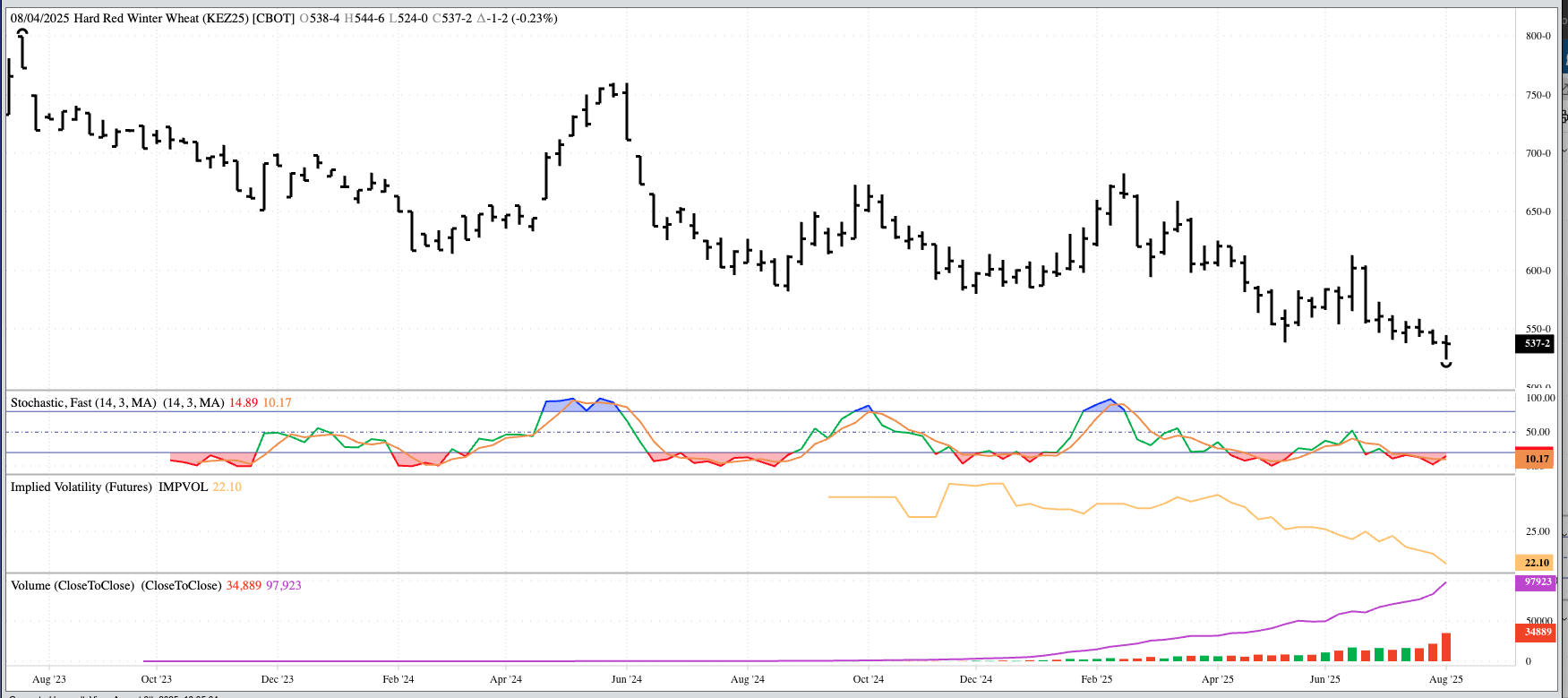Click the Jun '24 date on time axis
The image size is (1568, 698).
[x=626, y=679]
